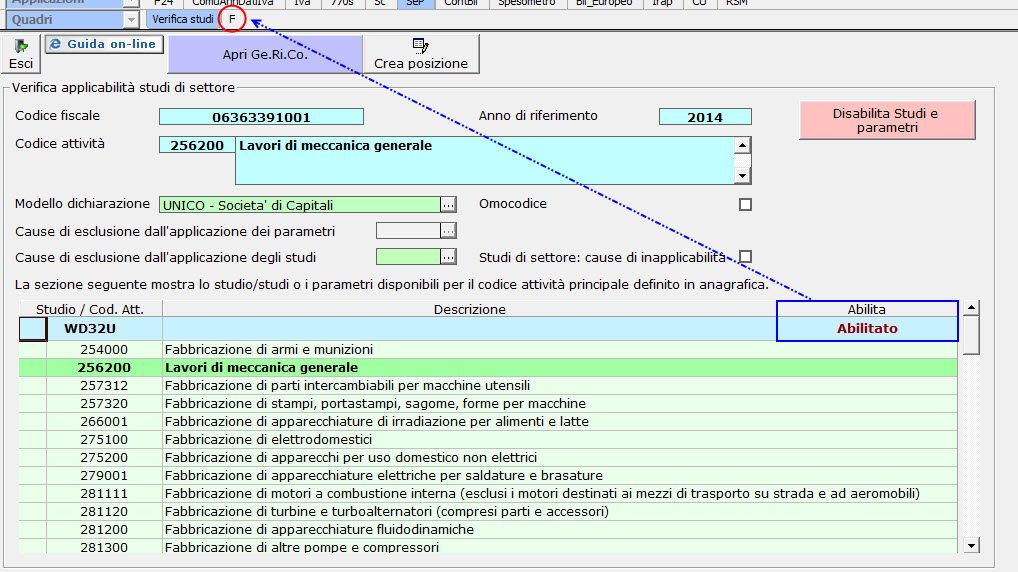Switch to the ContBil tab
The width and height of the screenshot is (1018, 572).
click(x=461, y=3)
